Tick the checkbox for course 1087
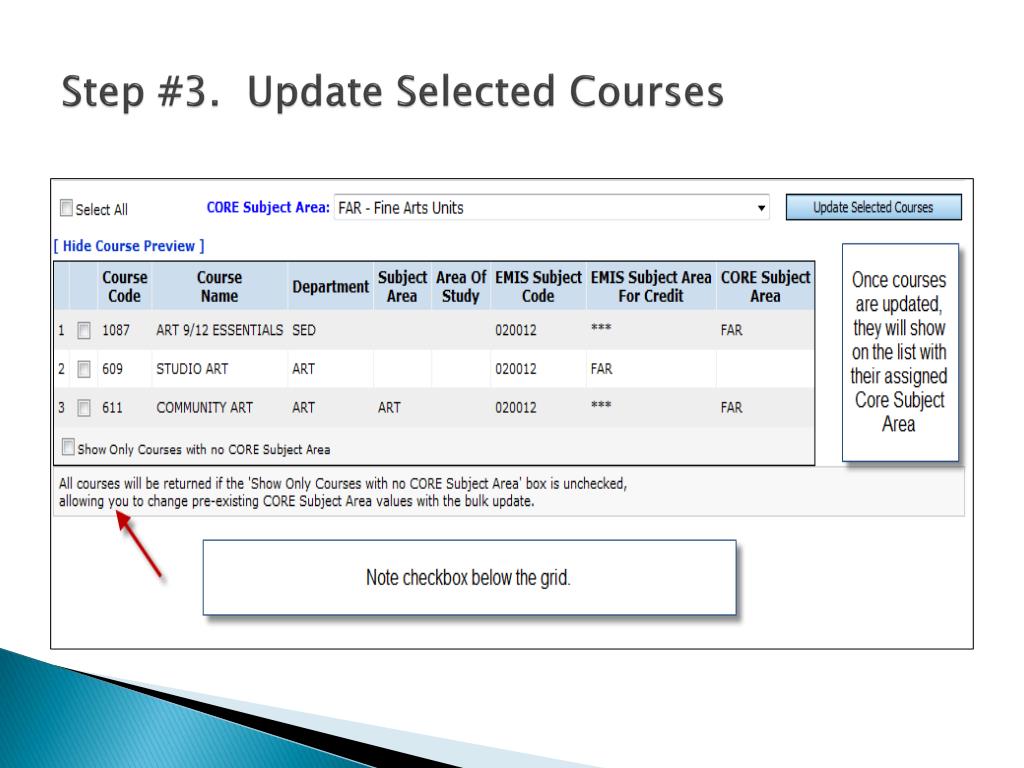This screenshot has width=1024, height=768. 84,330
